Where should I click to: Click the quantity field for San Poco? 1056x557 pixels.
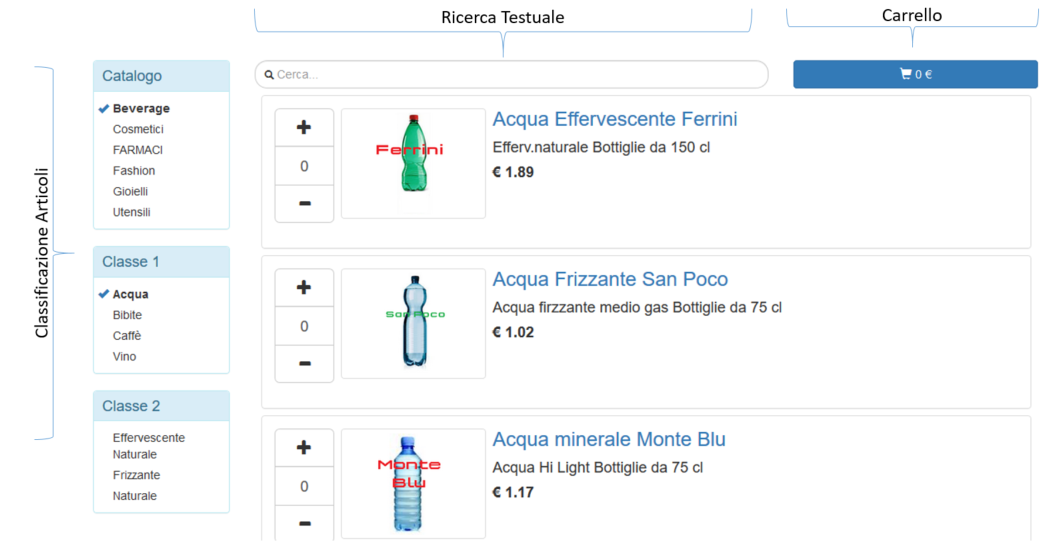pyautogui.click(x=304, y=326)
